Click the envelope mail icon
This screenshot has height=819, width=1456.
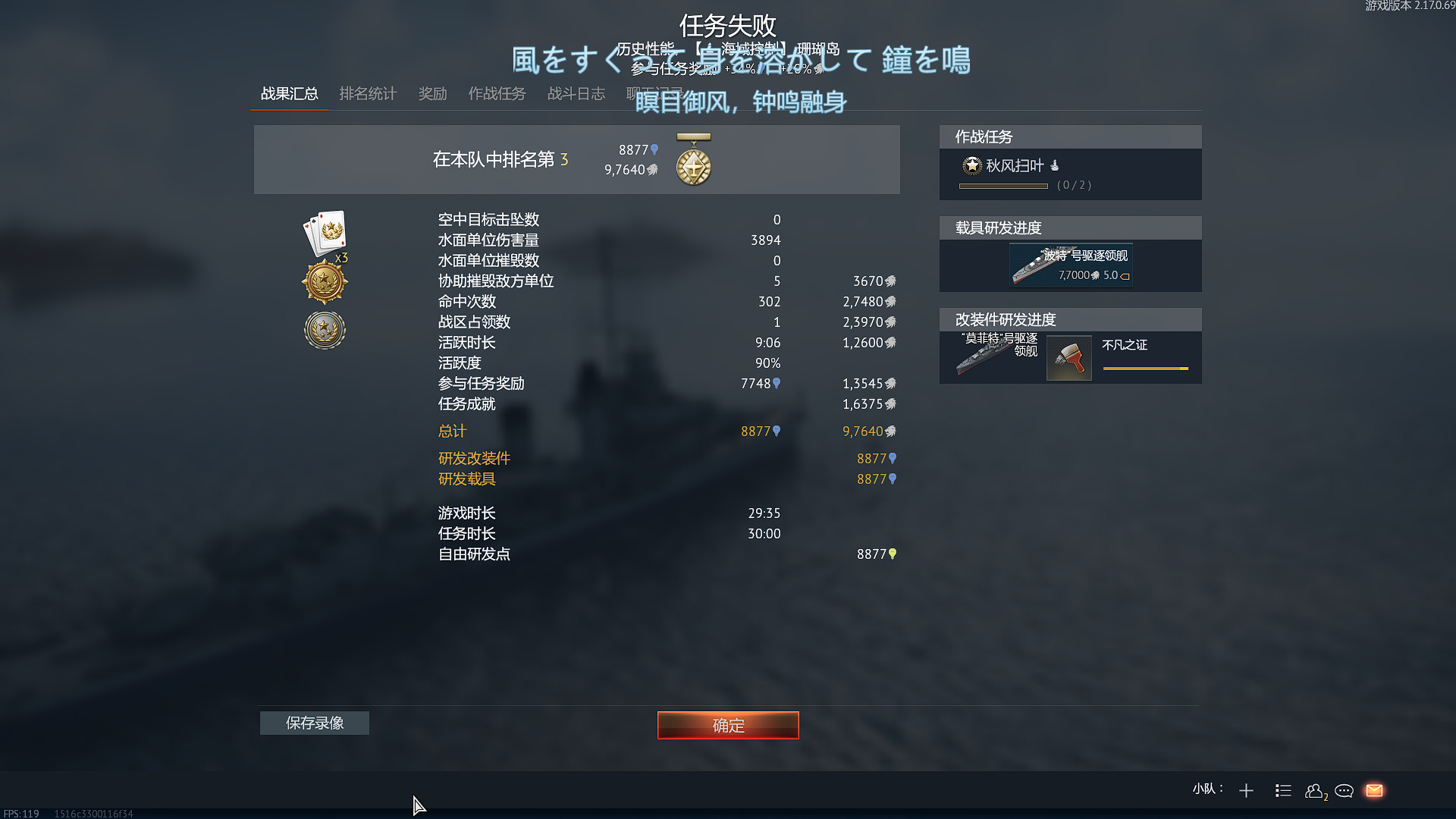click(1374, 790)
